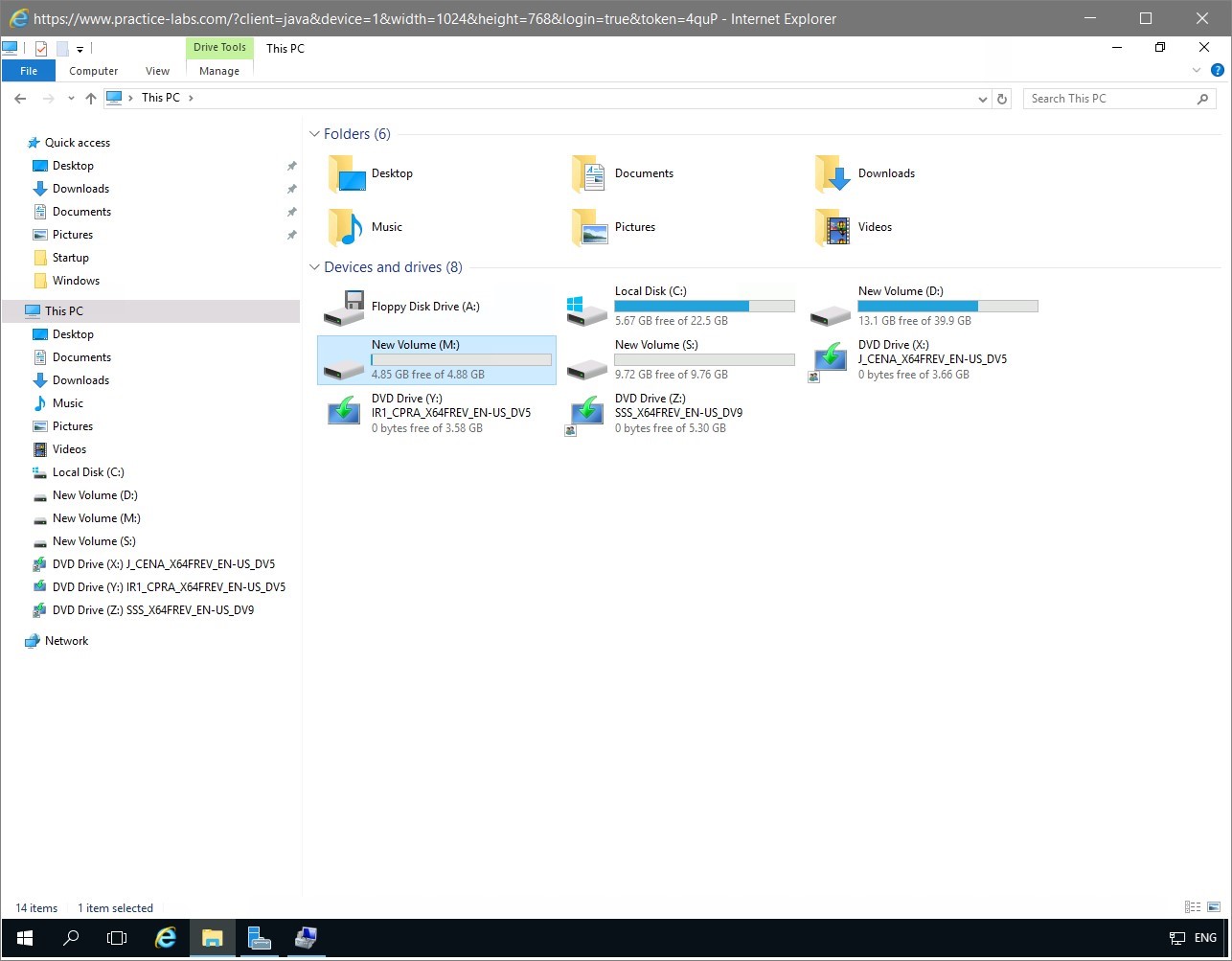The width and height of the screenshot is (1232, 961).
Task: Collapse the Folders (6) group
Action: click(x=314, y=134)
